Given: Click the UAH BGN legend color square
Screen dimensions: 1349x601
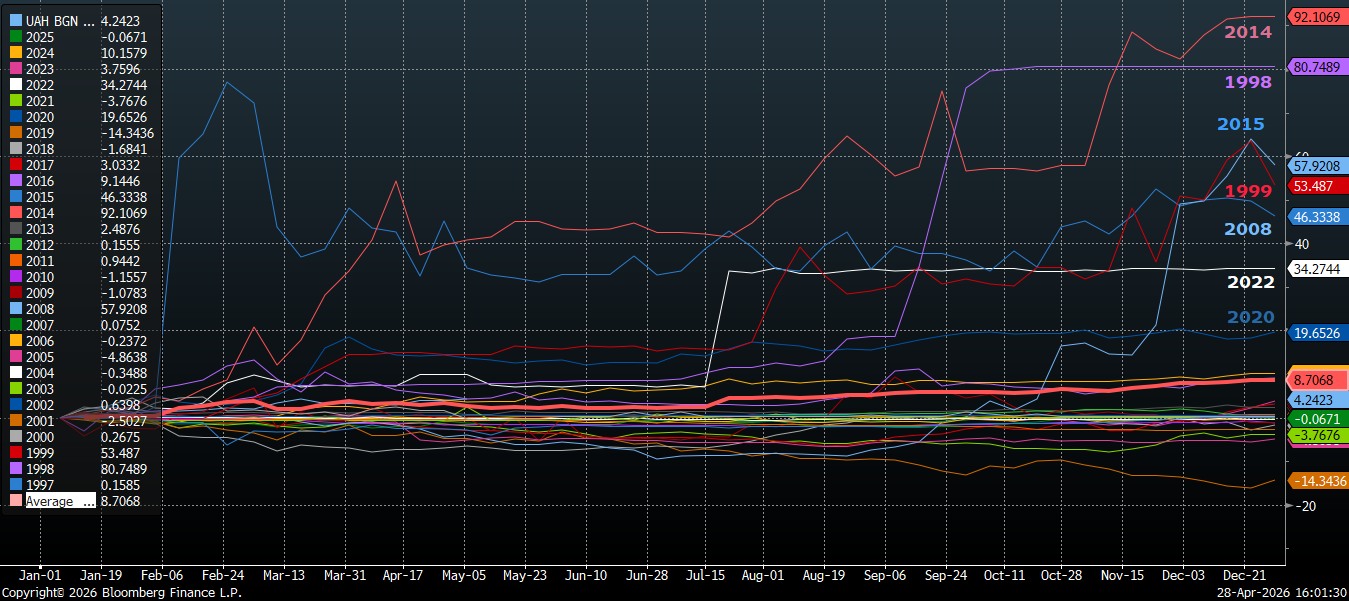Looking at the screenshot, I should pos(15,21).
